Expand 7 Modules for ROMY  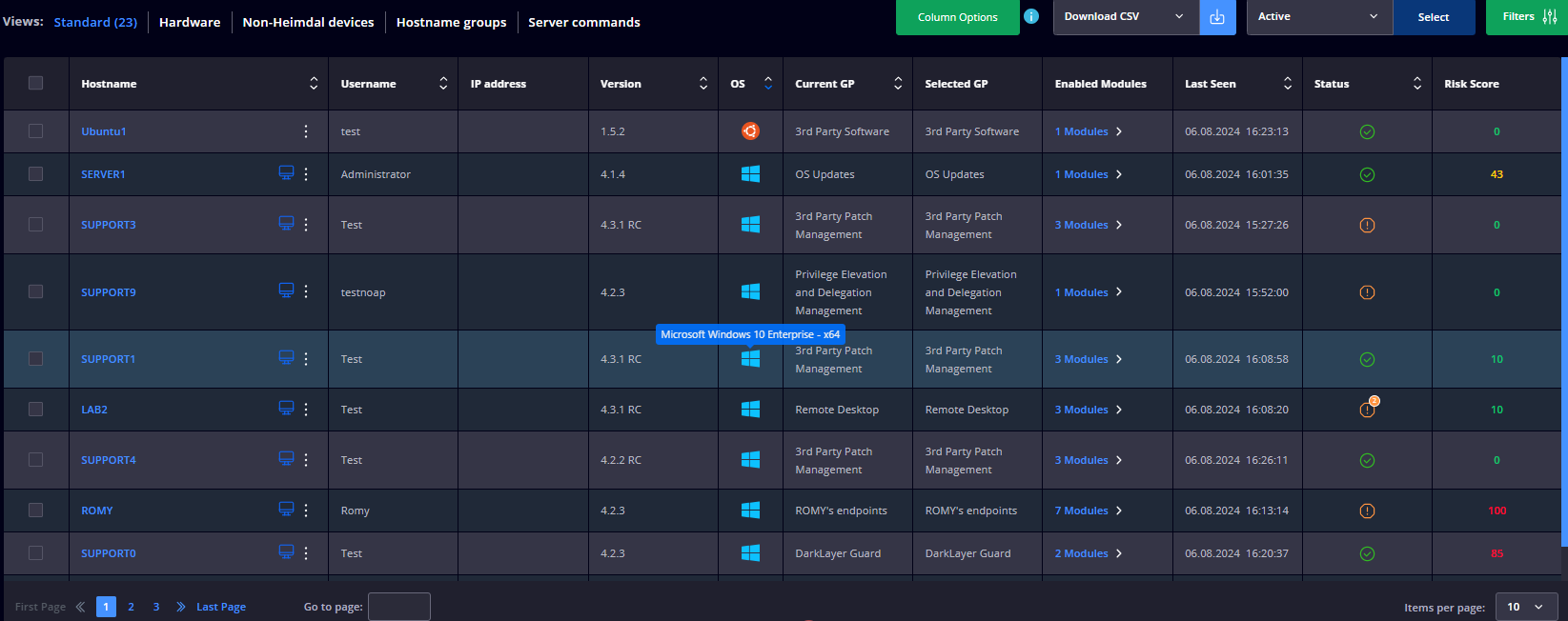pyautogui.click(x=1088, y=511)
